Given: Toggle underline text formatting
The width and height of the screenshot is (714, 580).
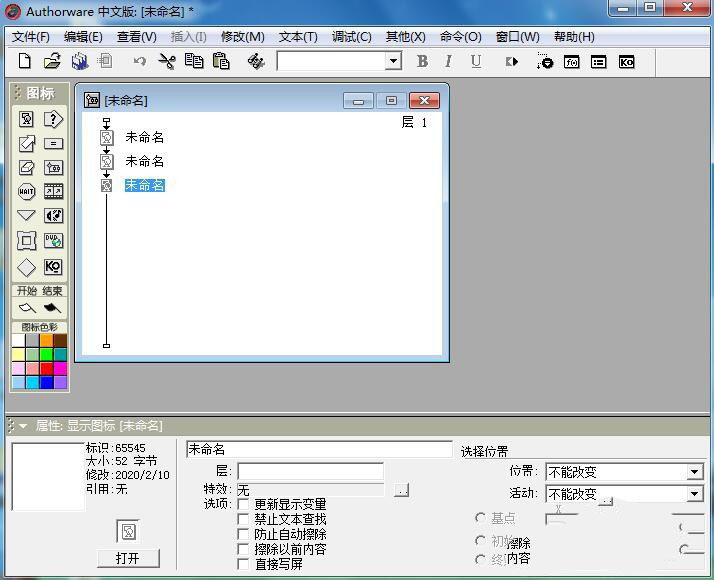Looking at the screenshot, I should [x=476, y=61].
